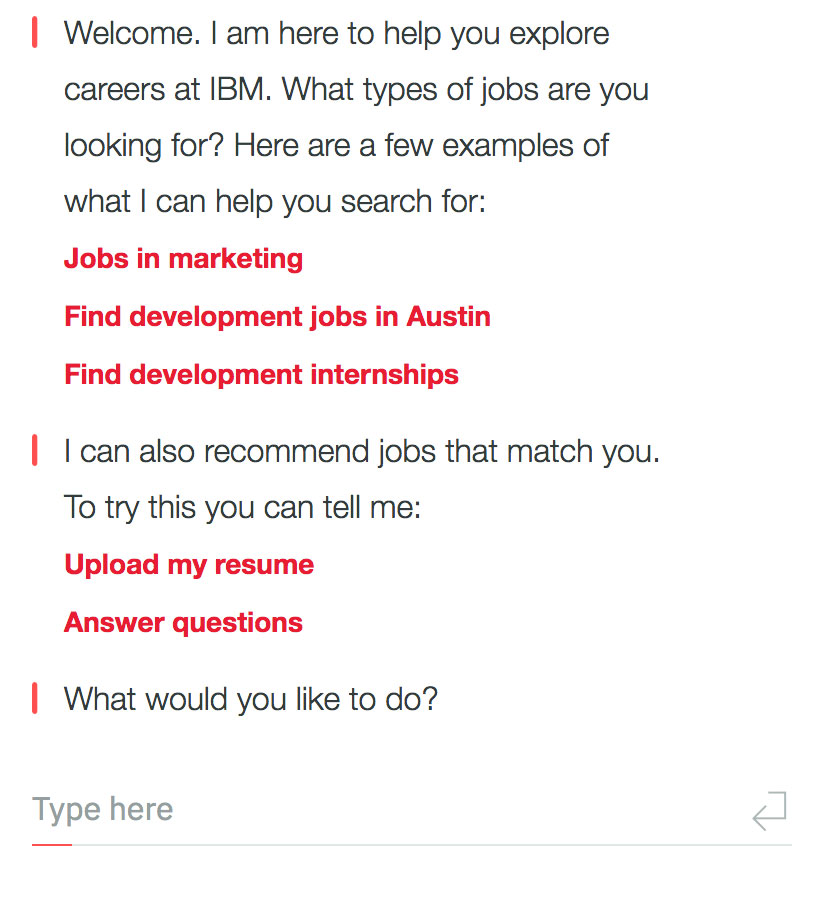Click red marker beside recommend jobs message

pos(35,451)
